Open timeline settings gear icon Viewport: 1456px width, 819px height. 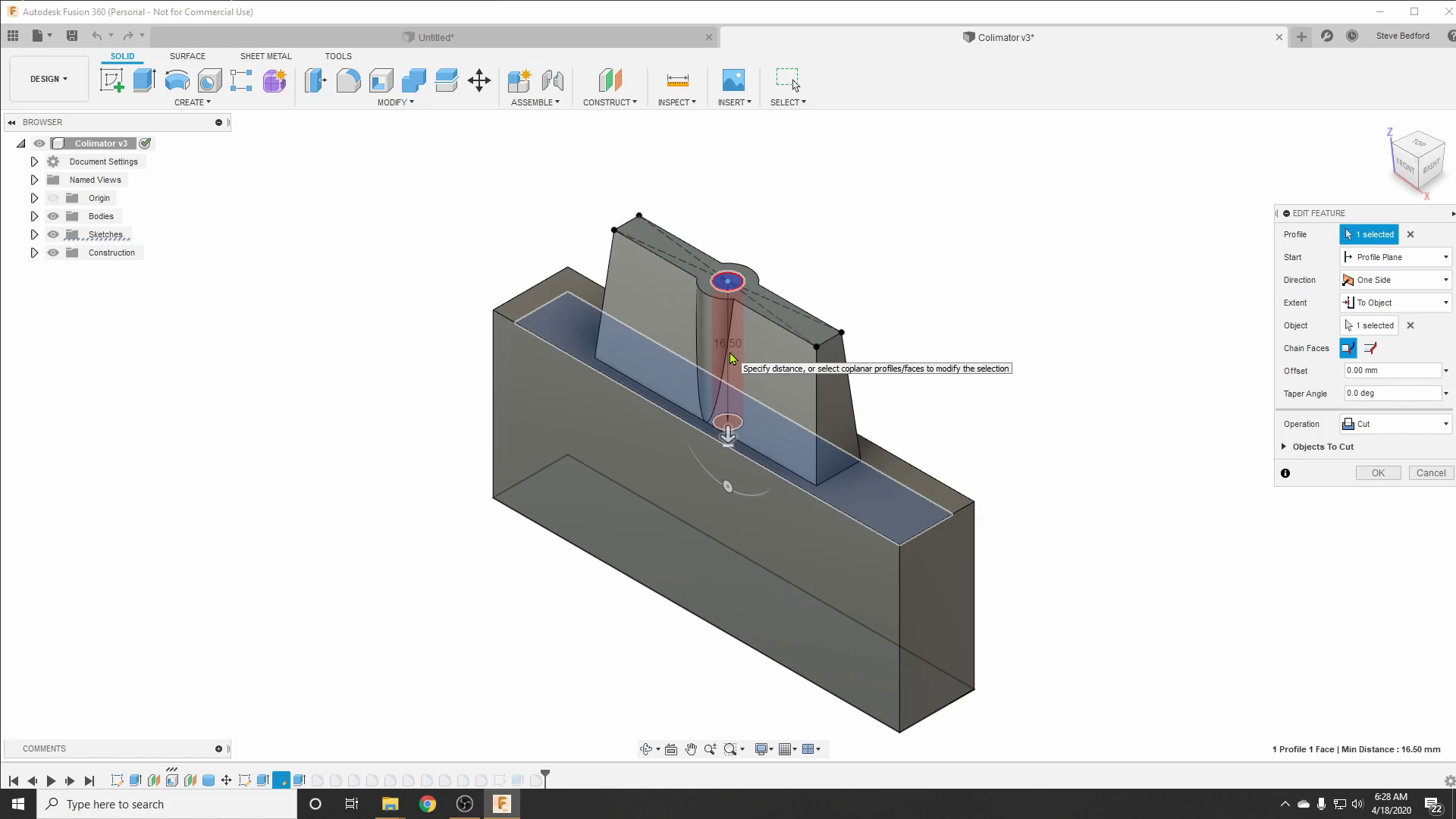pos(1449,781)
